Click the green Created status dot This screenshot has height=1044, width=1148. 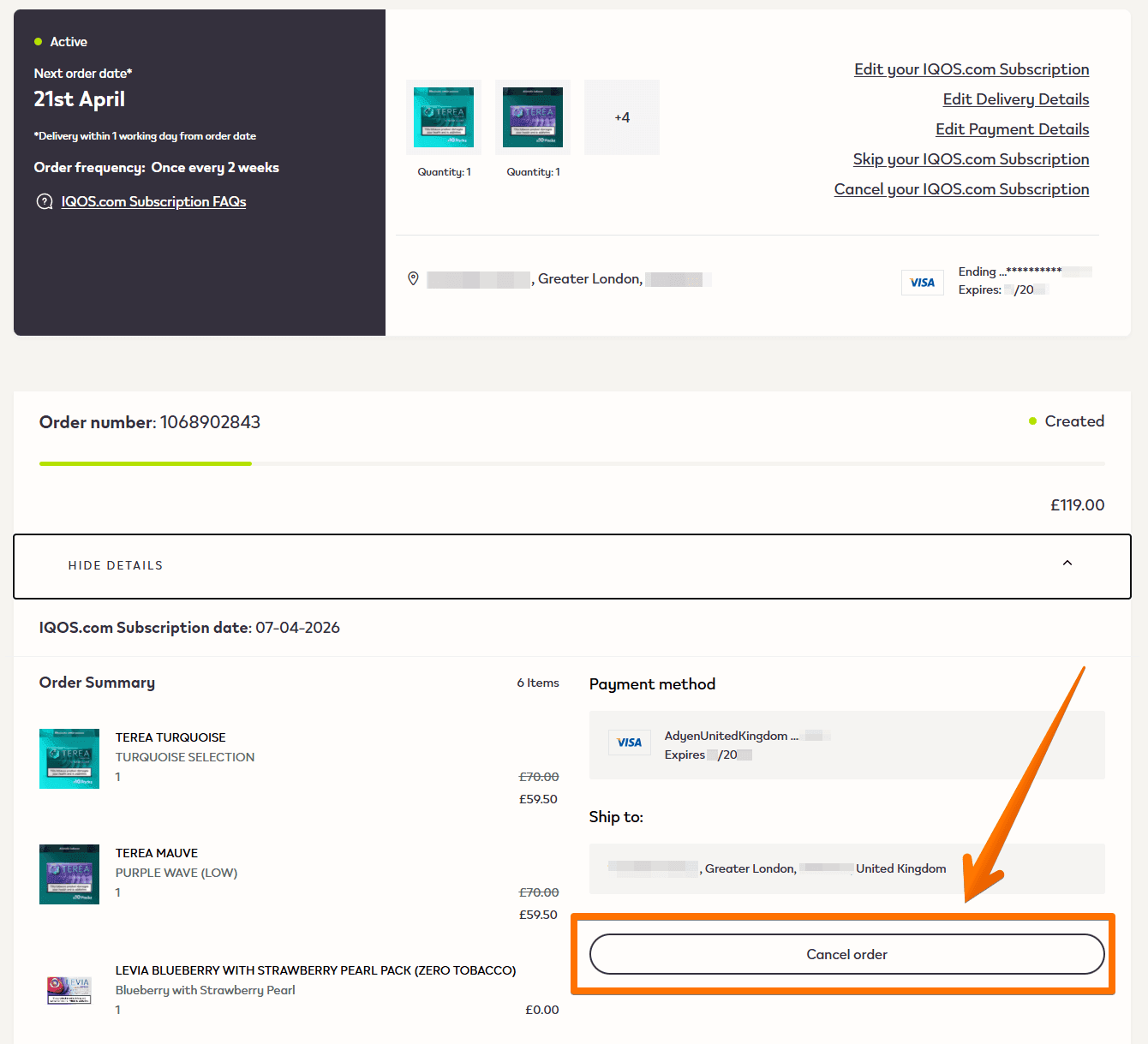(x=1032, y=421)
